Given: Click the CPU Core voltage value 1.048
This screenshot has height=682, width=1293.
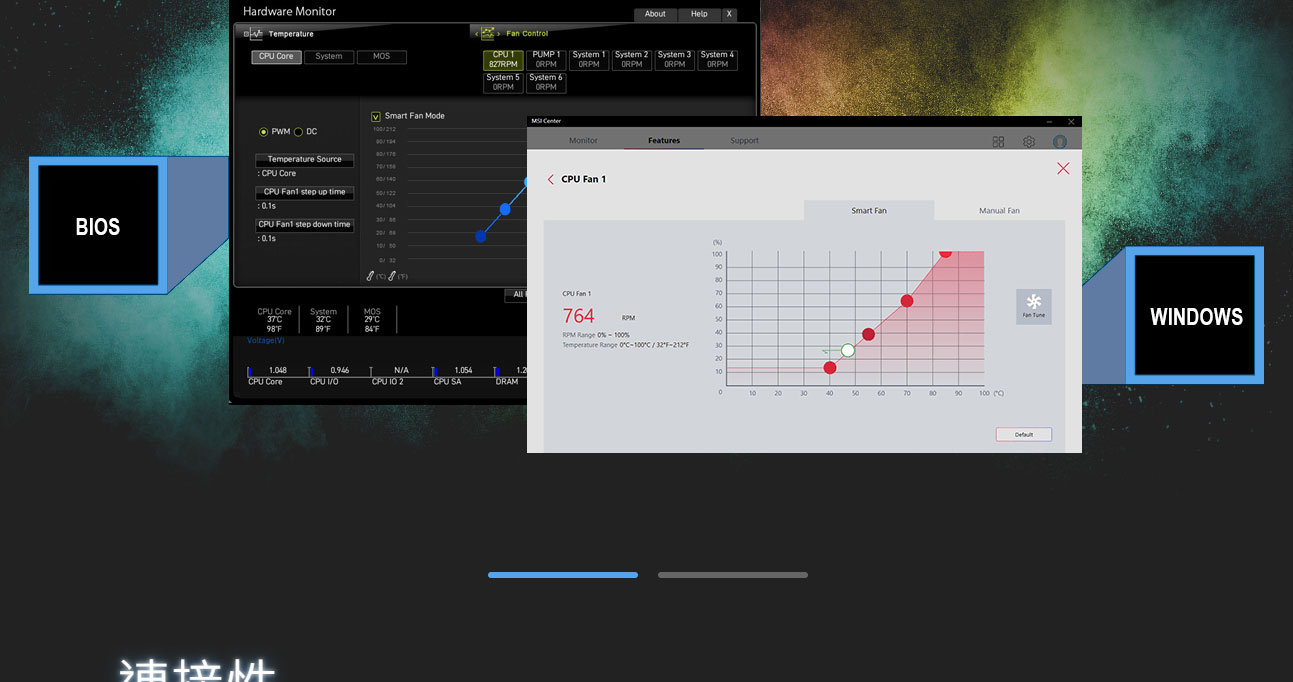Looking at the screenshot, I should 278,371.
